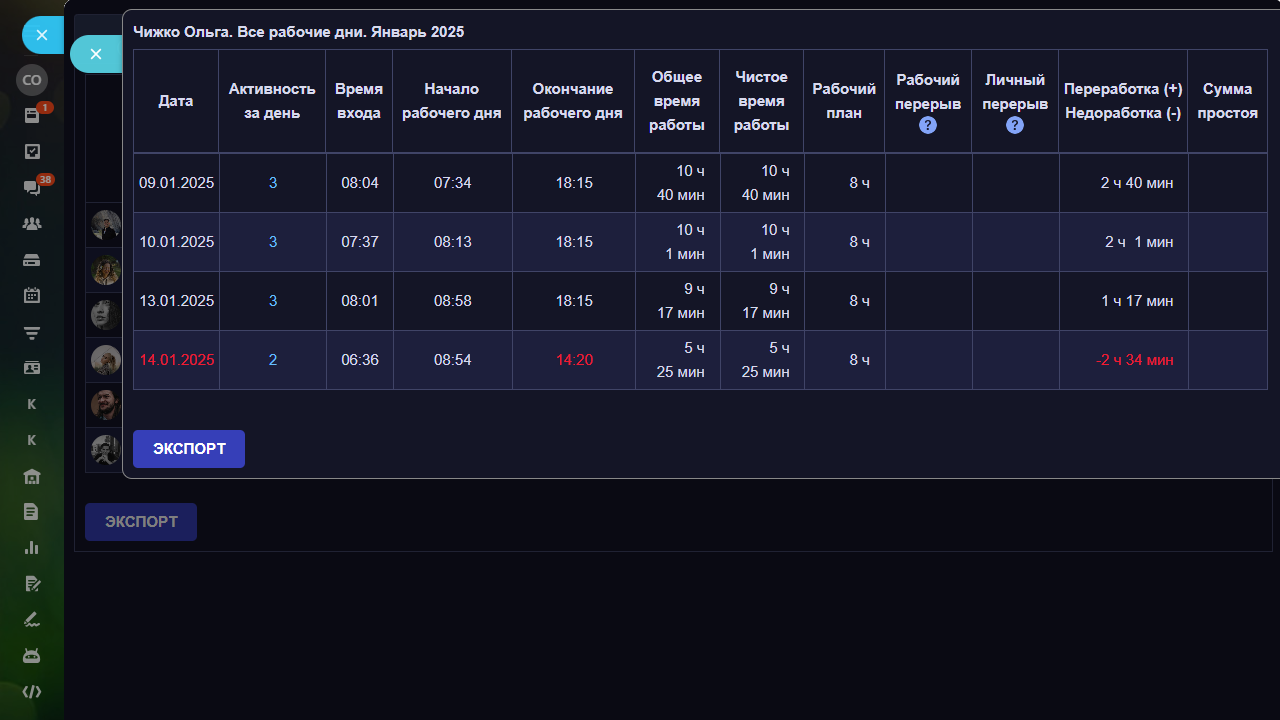The width and height of the screenshot is (1280, 720).
Task: Click the dimmed ЭКСПОРТ button behind the popup
Action: tap(141, 522)
